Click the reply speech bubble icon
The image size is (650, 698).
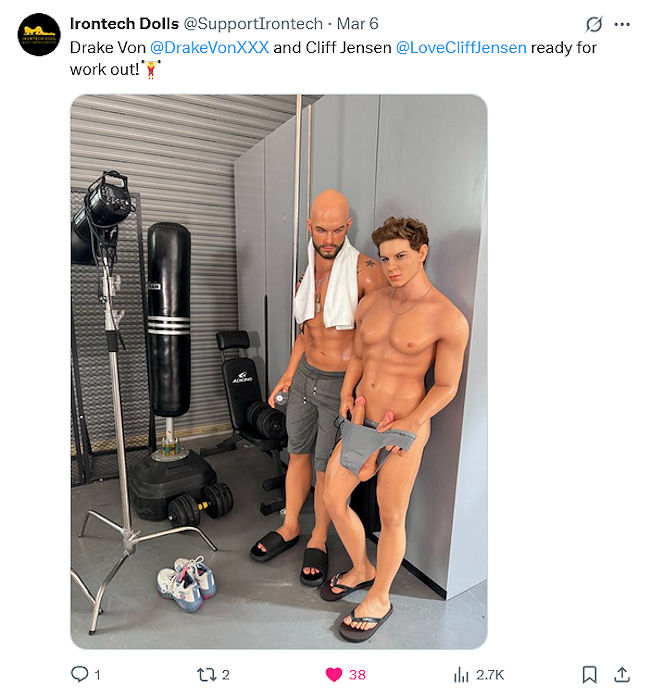80,674
